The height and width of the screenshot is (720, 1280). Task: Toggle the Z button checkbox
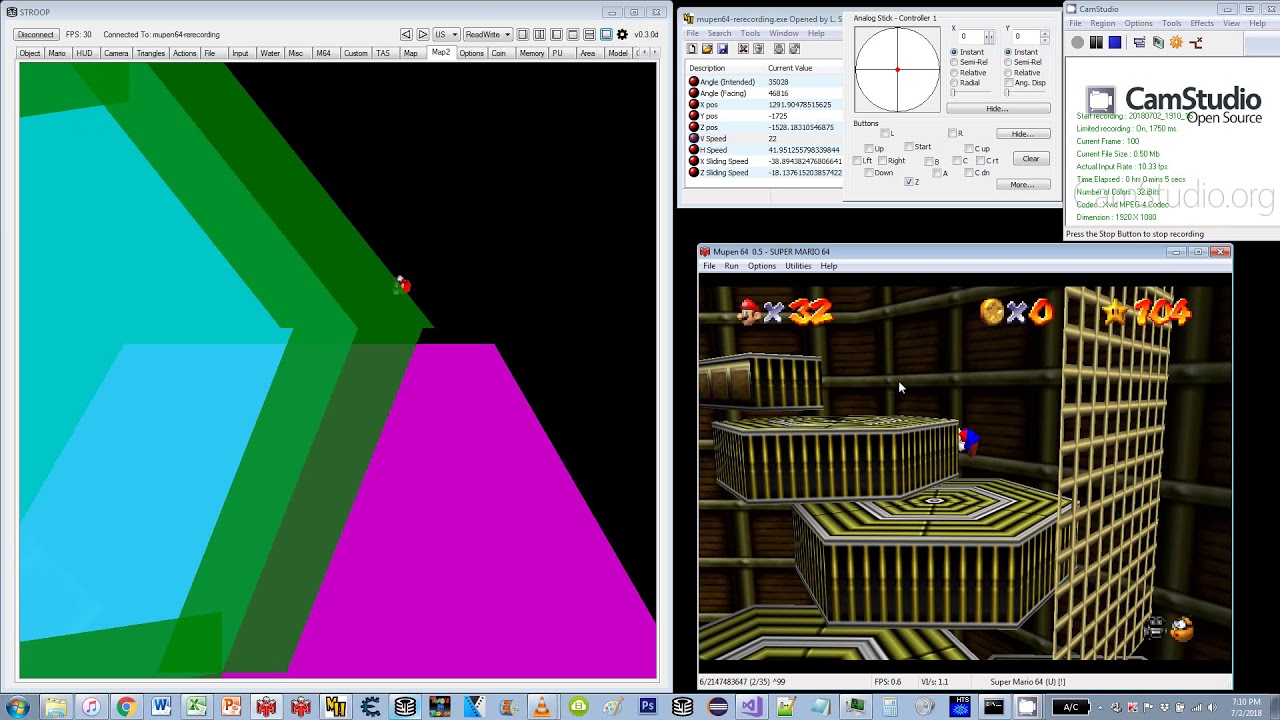point(909,182)
